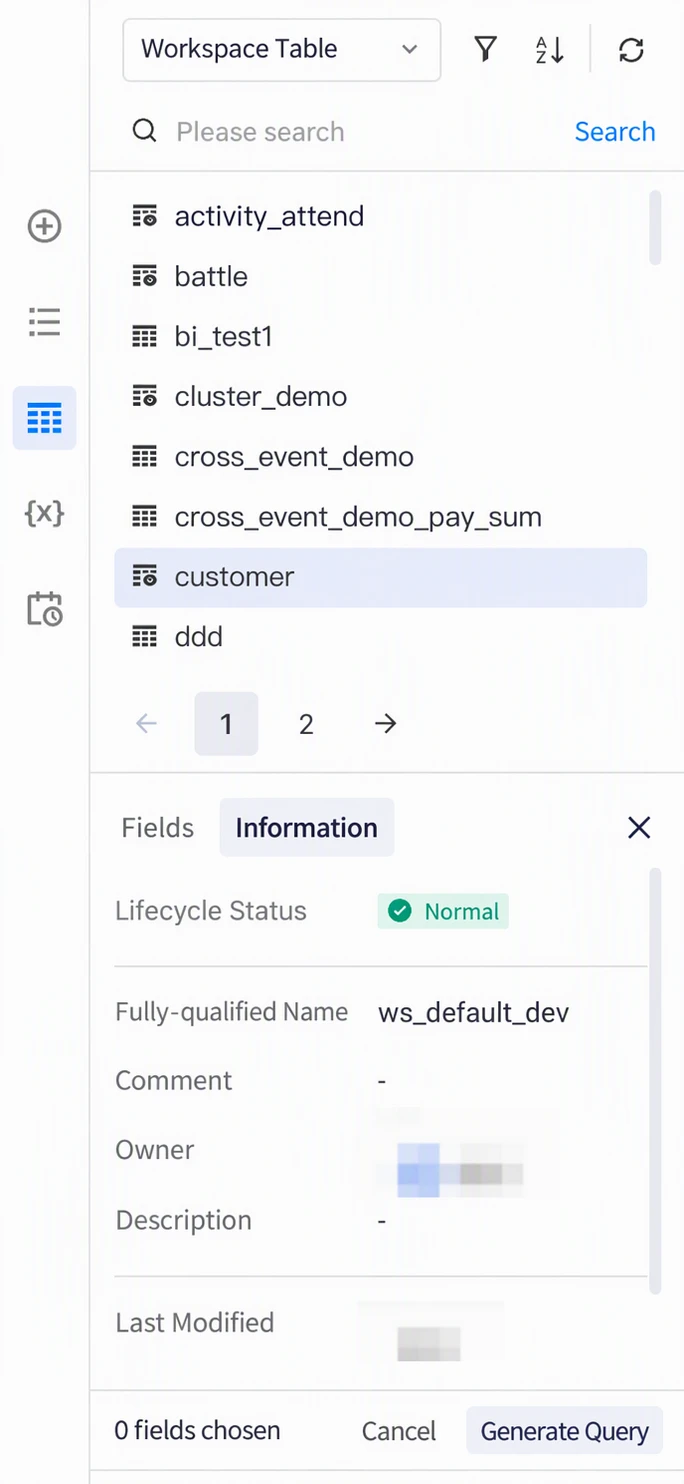
Task: Click the Normal lifecycle status badge
Action: pyautogui.click(x=443, y=911)
